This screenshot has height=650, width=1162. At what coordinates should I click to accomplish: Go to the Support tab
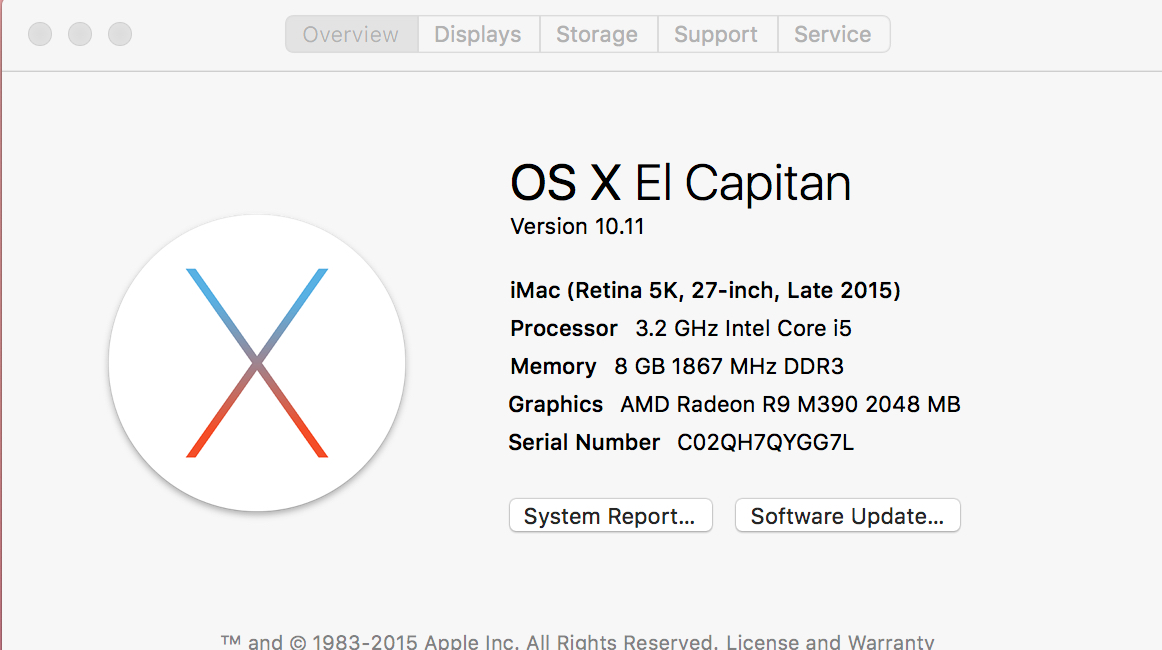[x=717, y=34]
